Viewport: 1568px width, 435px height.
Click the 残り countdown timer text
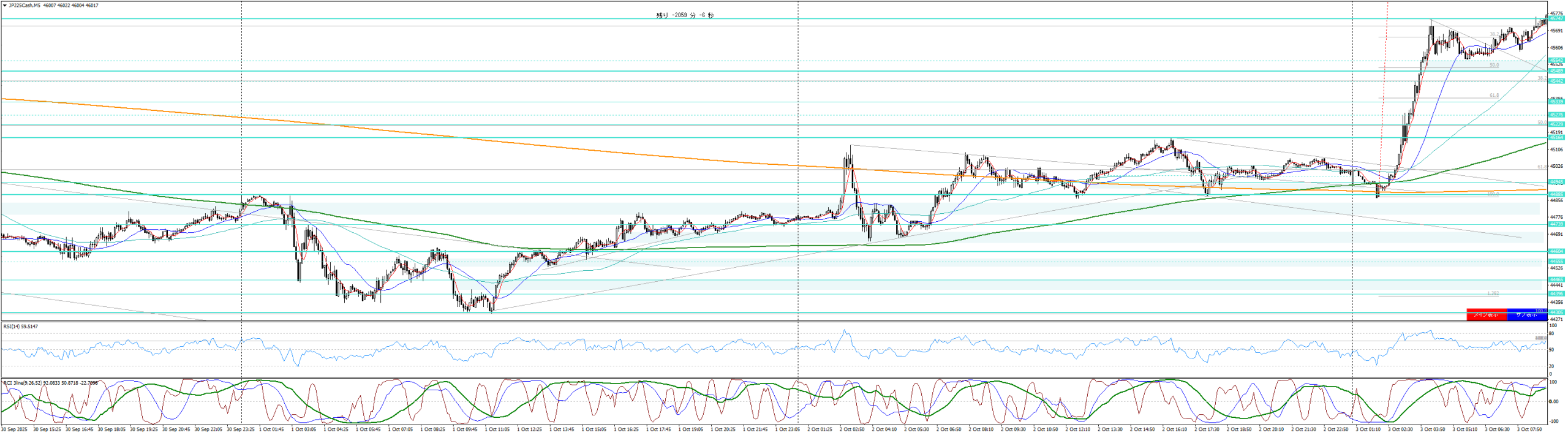(685, 15)
